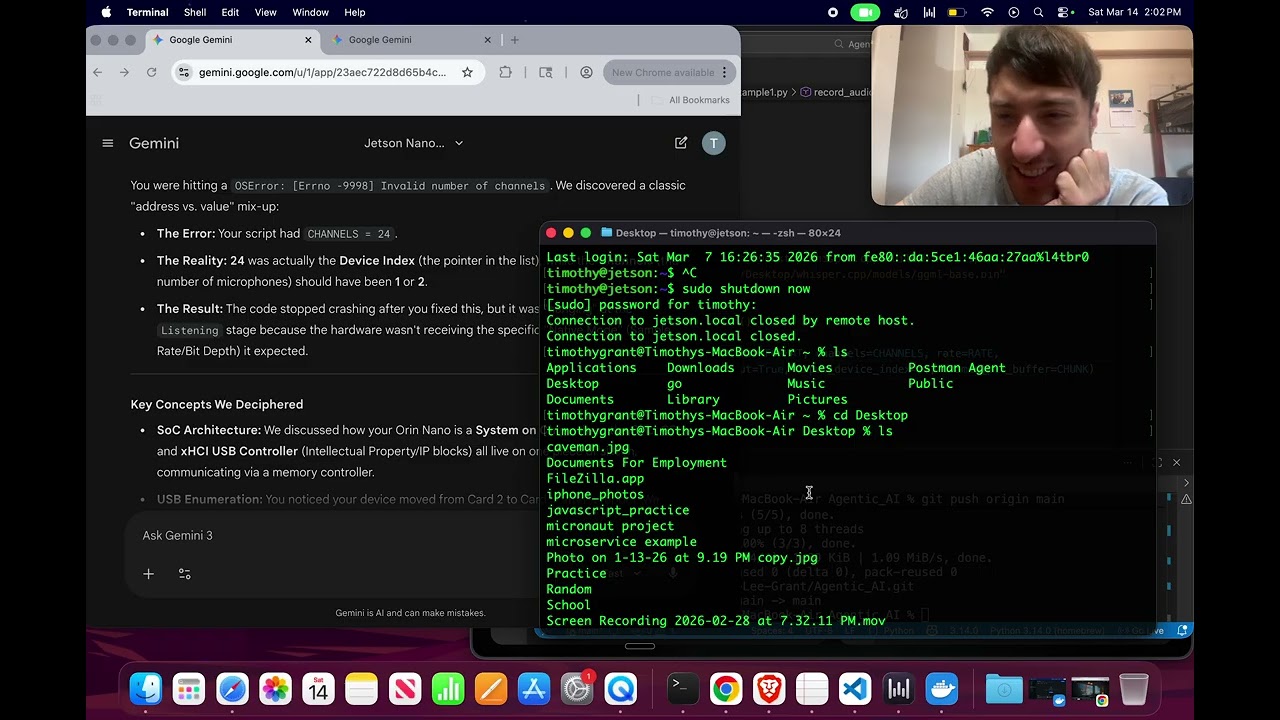Bookmark this page with the star icon

tap(467, 72)
